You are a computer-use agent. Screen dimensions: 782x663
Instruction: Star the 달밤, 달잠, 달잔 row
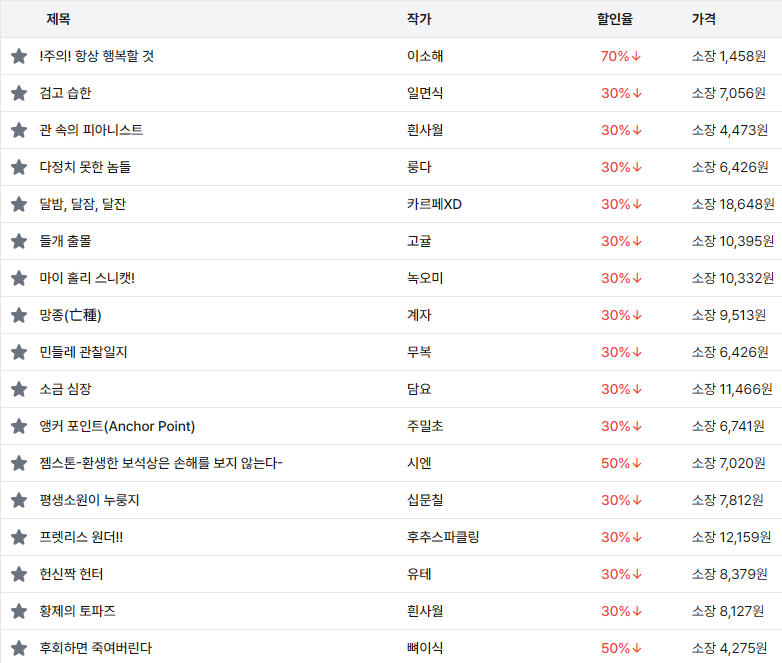click(19, 204)
